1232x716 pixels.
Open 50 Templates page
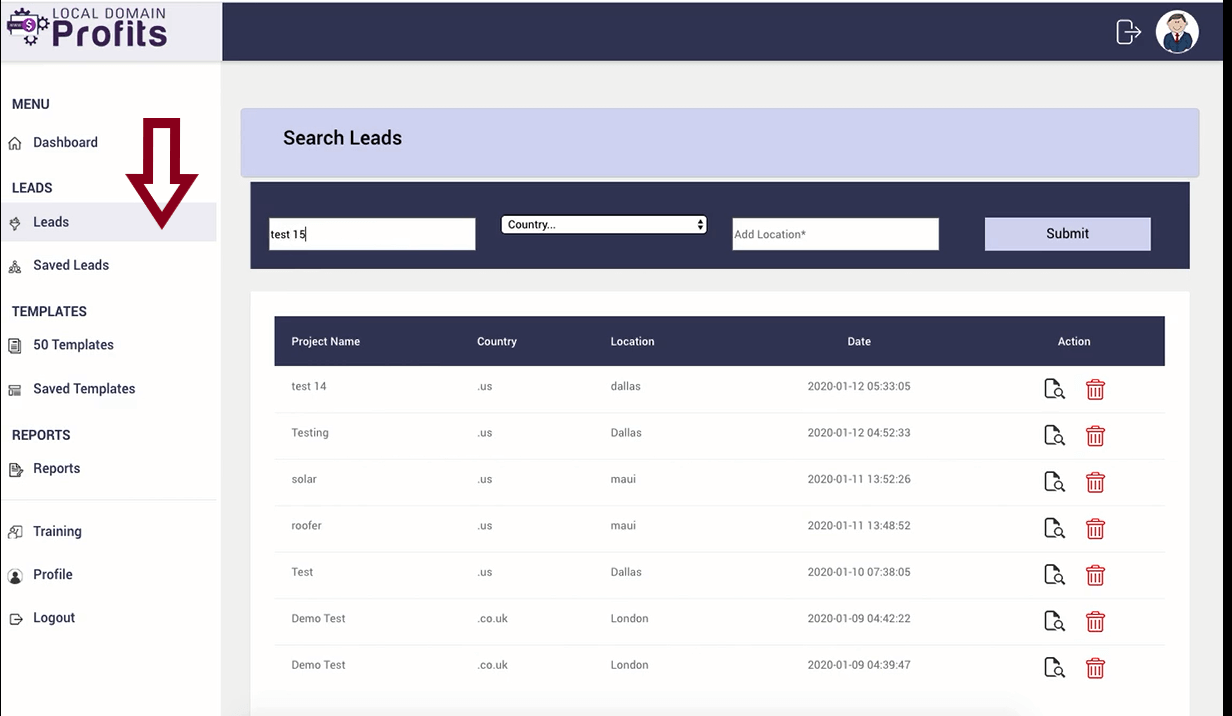click(x=73, y=345)
